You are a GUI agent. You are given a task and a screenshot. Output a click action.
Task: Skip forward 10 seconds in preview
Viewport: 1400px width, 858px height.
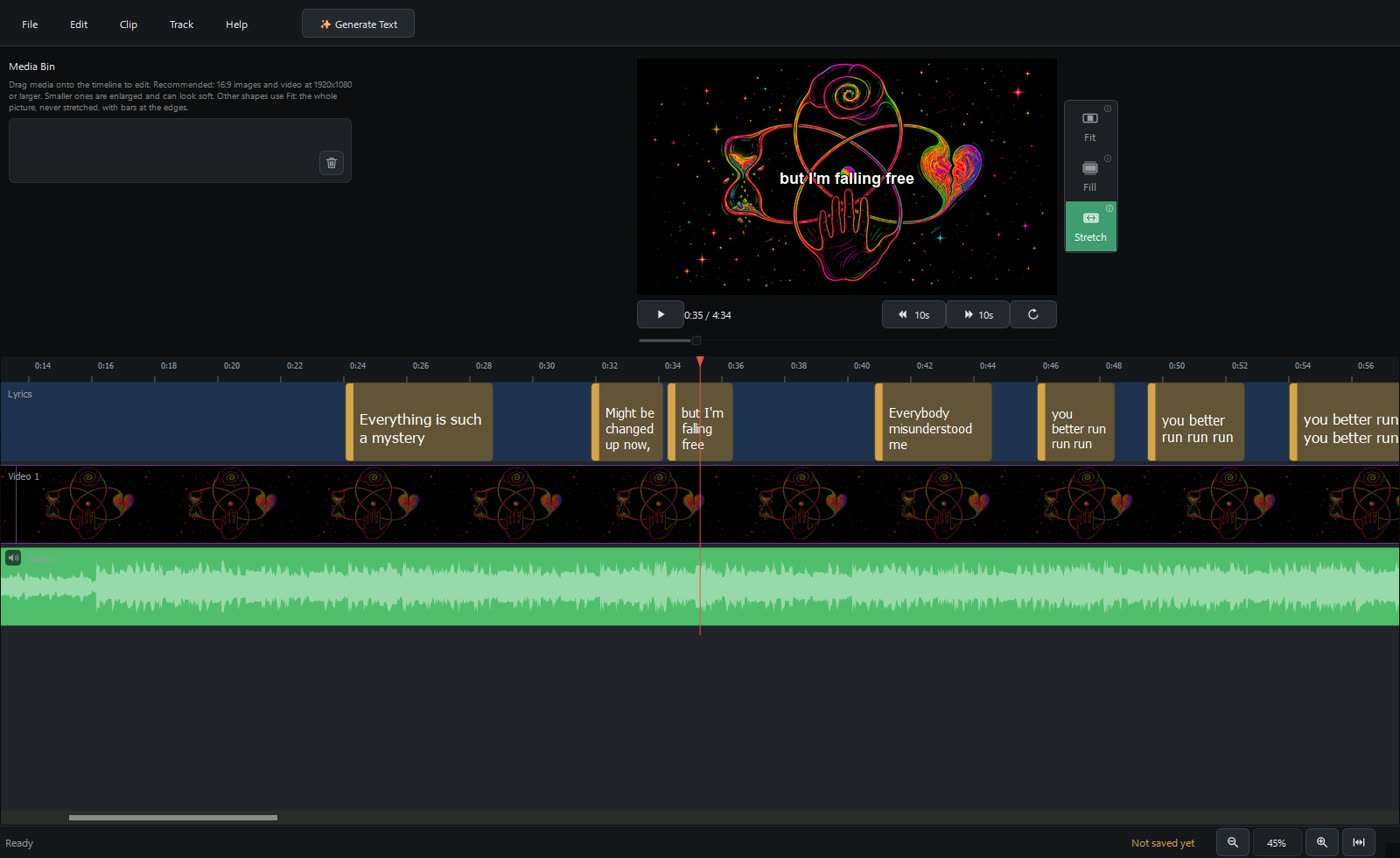(x=978, y=314)
